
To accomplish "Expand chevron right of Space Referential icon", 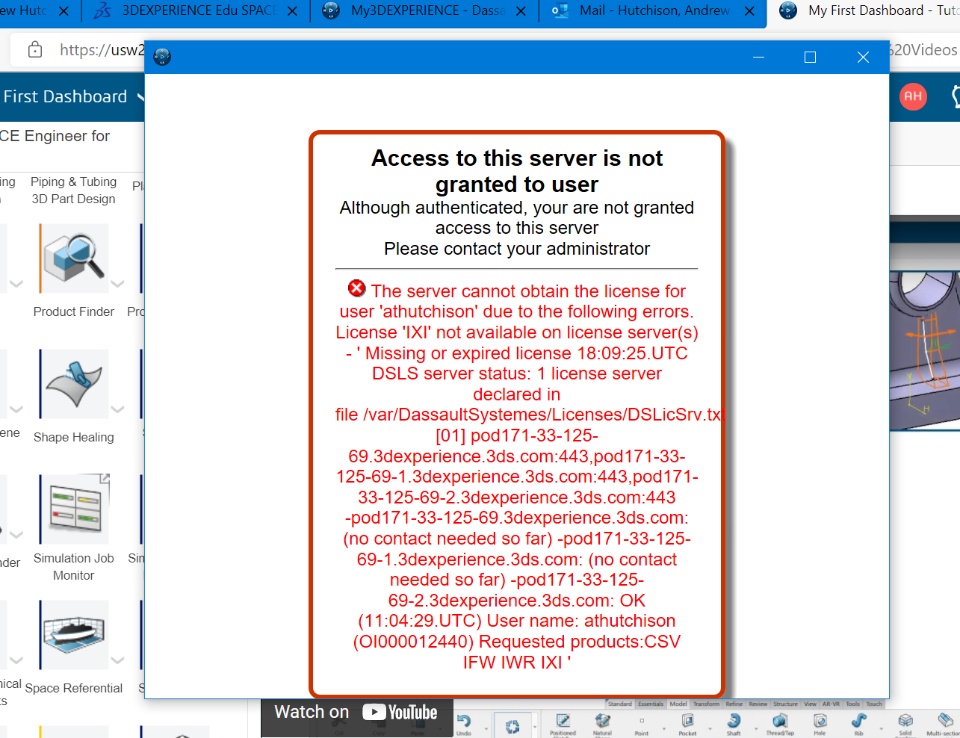I will pos(118,660).
